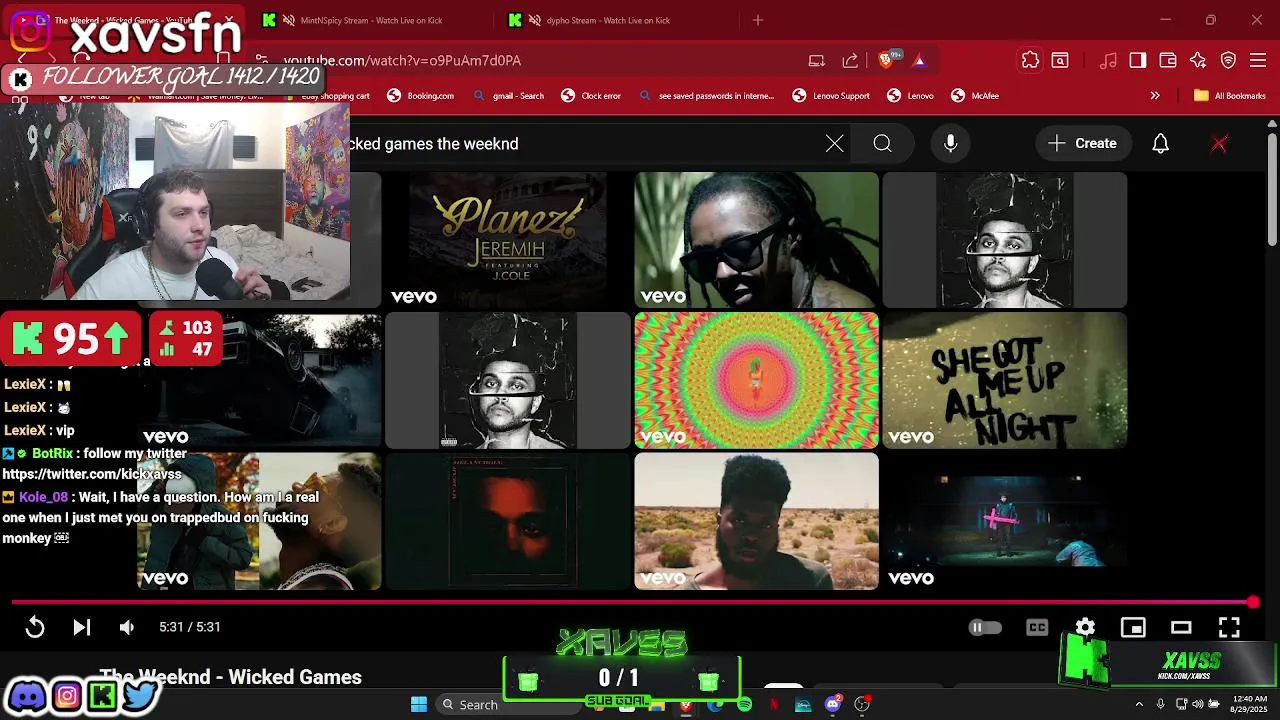Click the share page arrow icon
The image size is (1280, 720).
850,60
